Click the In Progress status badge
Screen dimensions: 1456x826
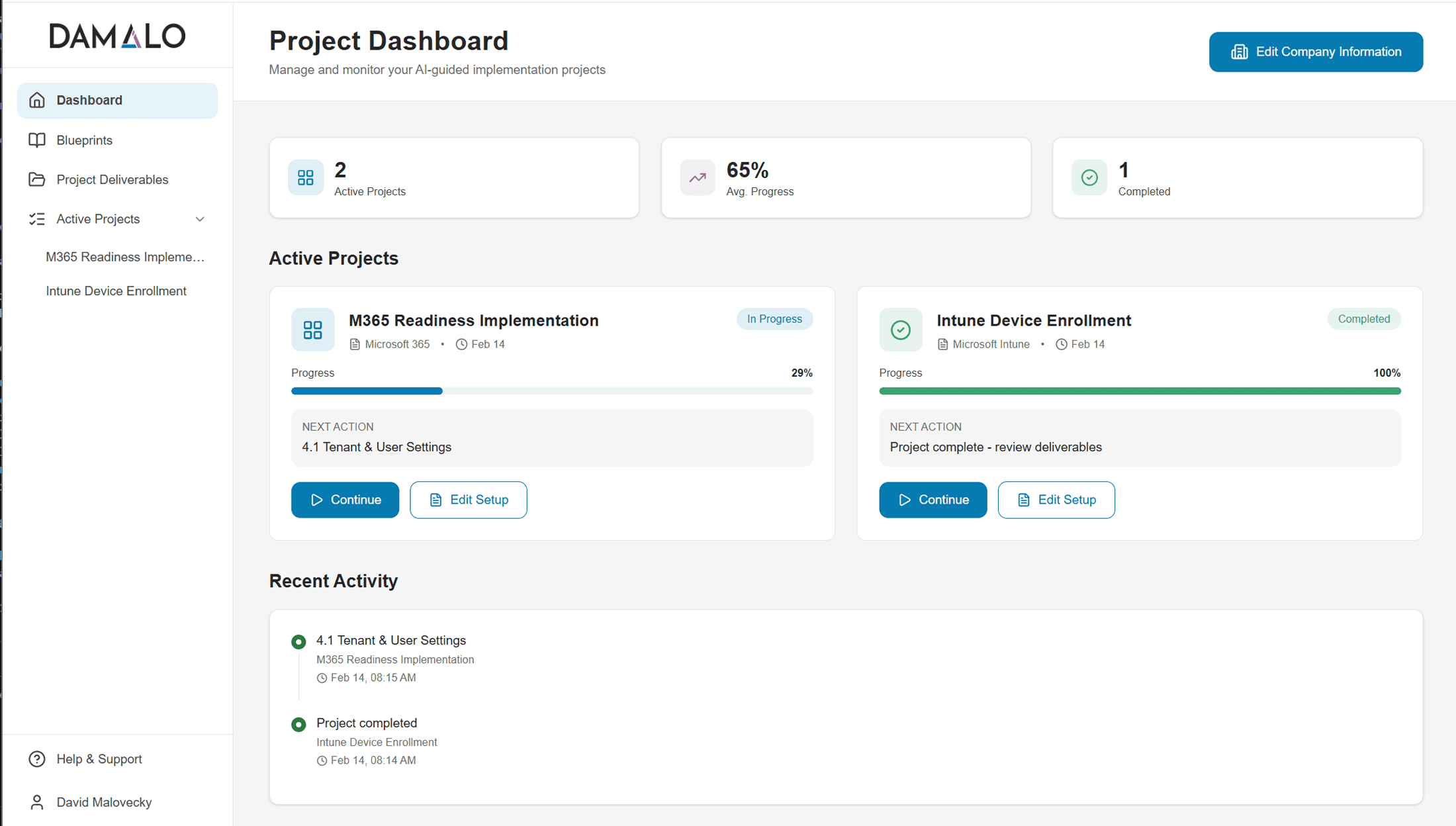[774, 319]
